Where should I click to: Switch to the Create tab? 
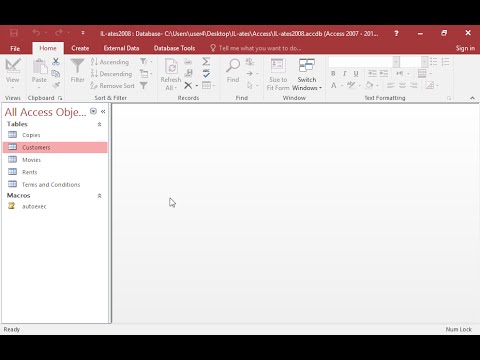click(80, 48)
